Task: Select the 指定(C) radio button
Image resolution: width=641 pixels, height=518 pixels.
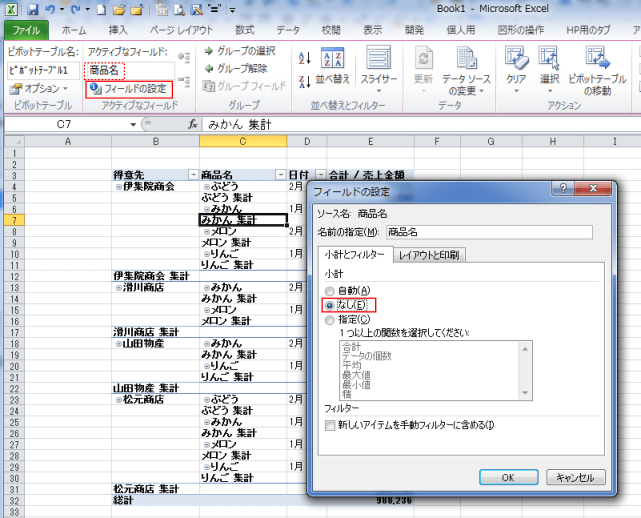Action: 329,320
